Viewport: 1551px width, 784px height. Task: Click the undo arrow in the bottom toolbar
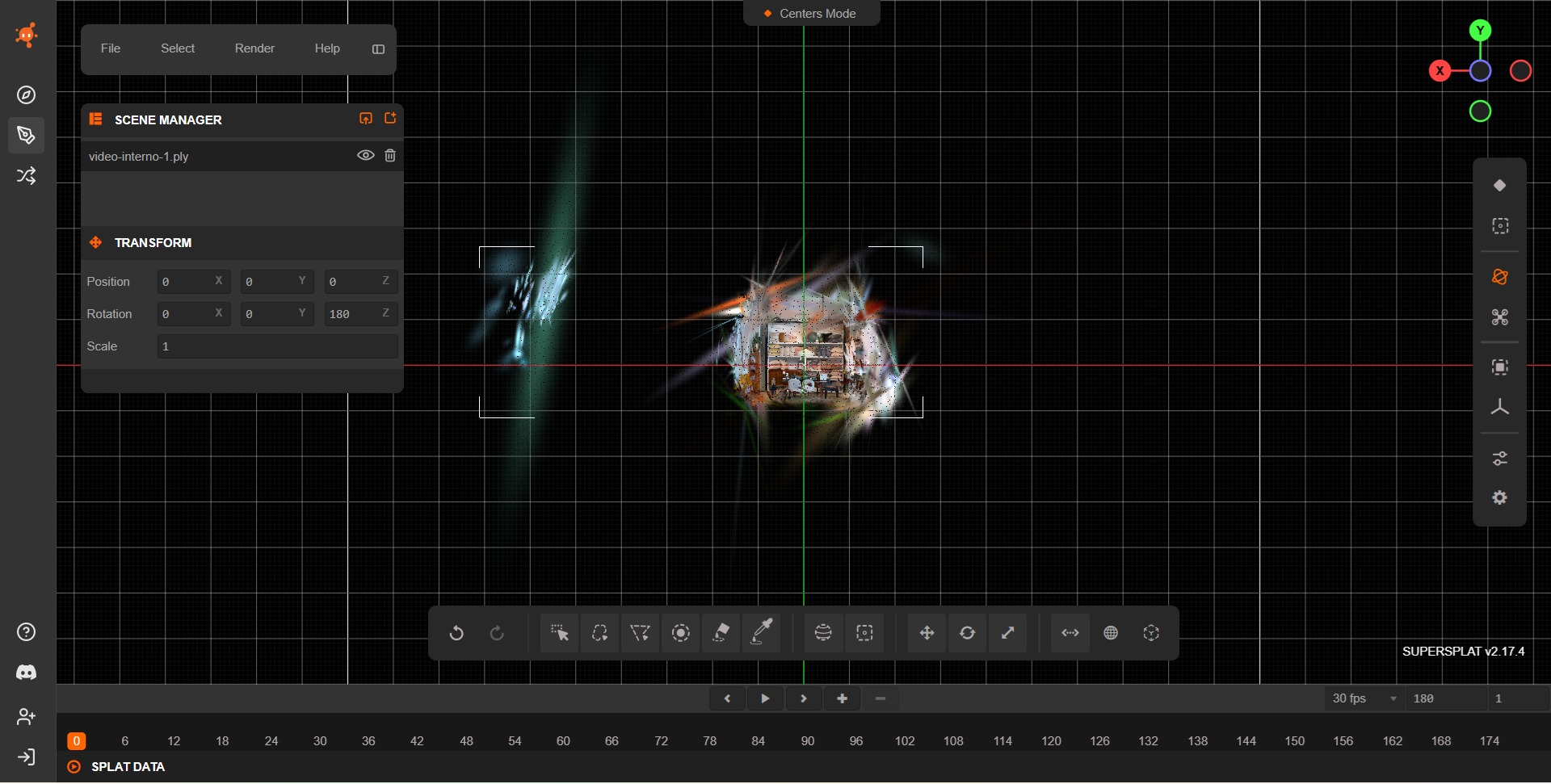pos(456,634)
